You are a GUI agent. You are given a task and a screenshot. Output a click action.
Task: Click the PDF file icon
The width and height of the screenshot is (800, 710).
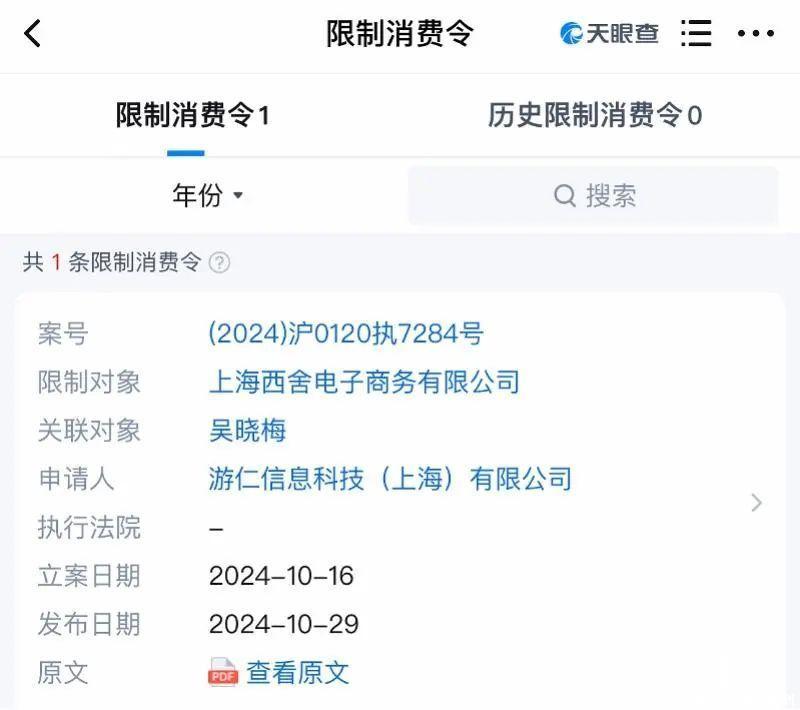(223, 673)
